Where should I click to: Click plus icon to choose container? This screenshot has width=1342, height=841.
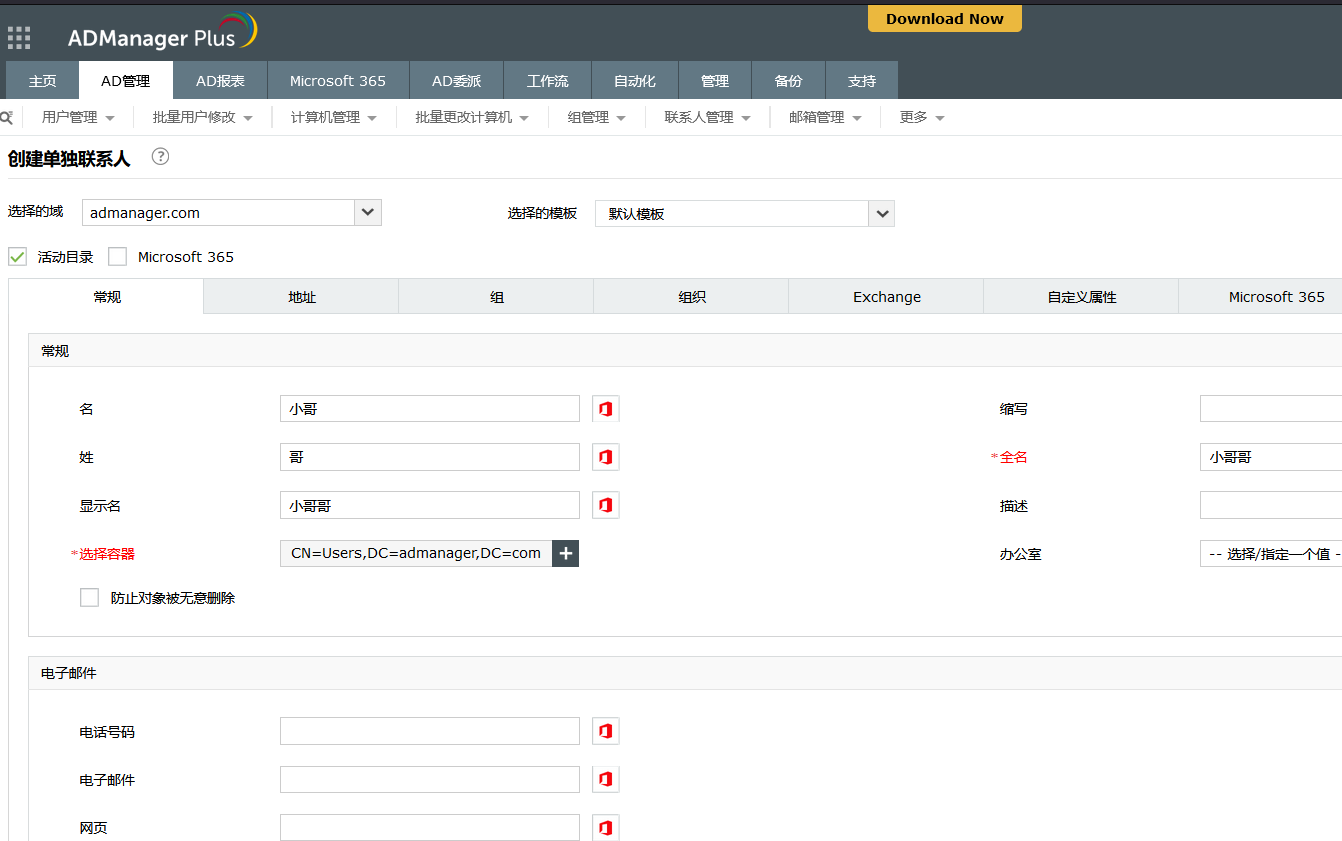(x=566, y=553)
